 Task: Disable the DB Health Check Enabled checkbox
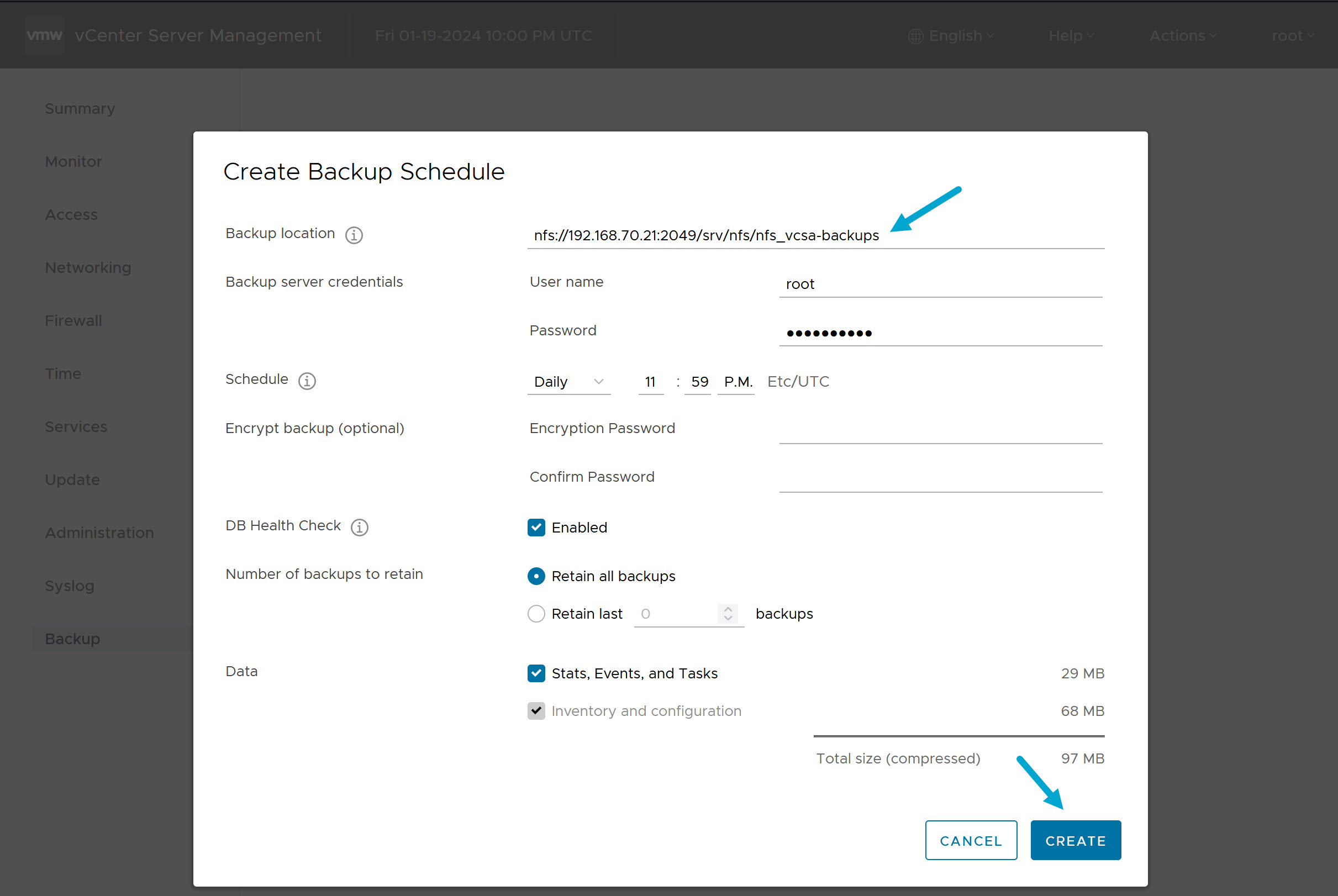pyautogui.click(x=536, y=528)
